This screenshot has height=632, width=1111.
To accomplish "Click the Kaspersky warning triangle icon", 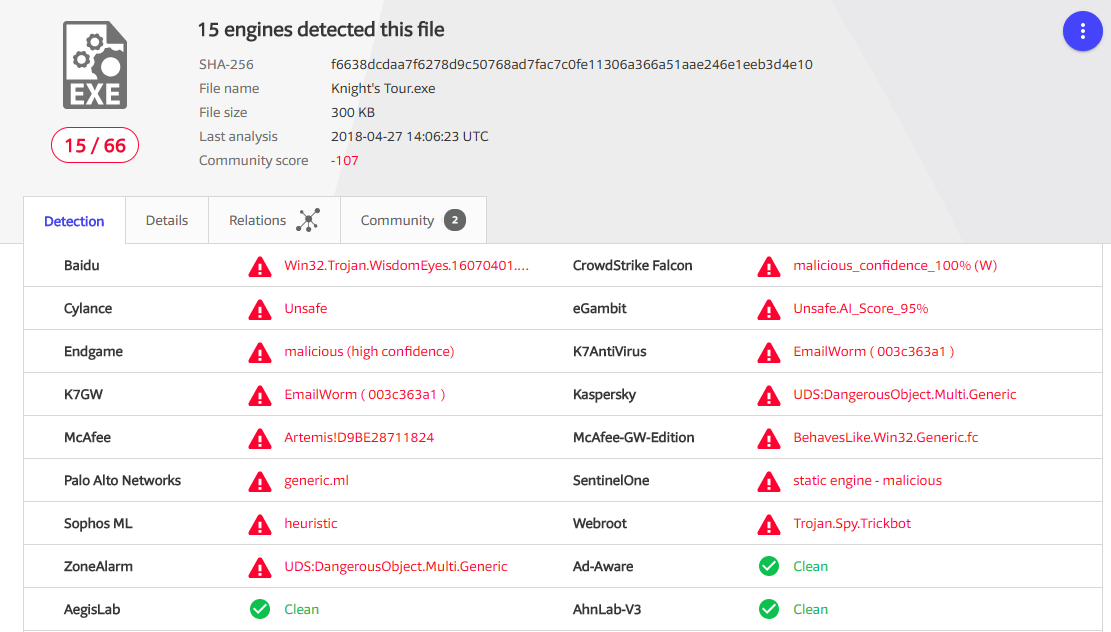I will click(769, 395).
